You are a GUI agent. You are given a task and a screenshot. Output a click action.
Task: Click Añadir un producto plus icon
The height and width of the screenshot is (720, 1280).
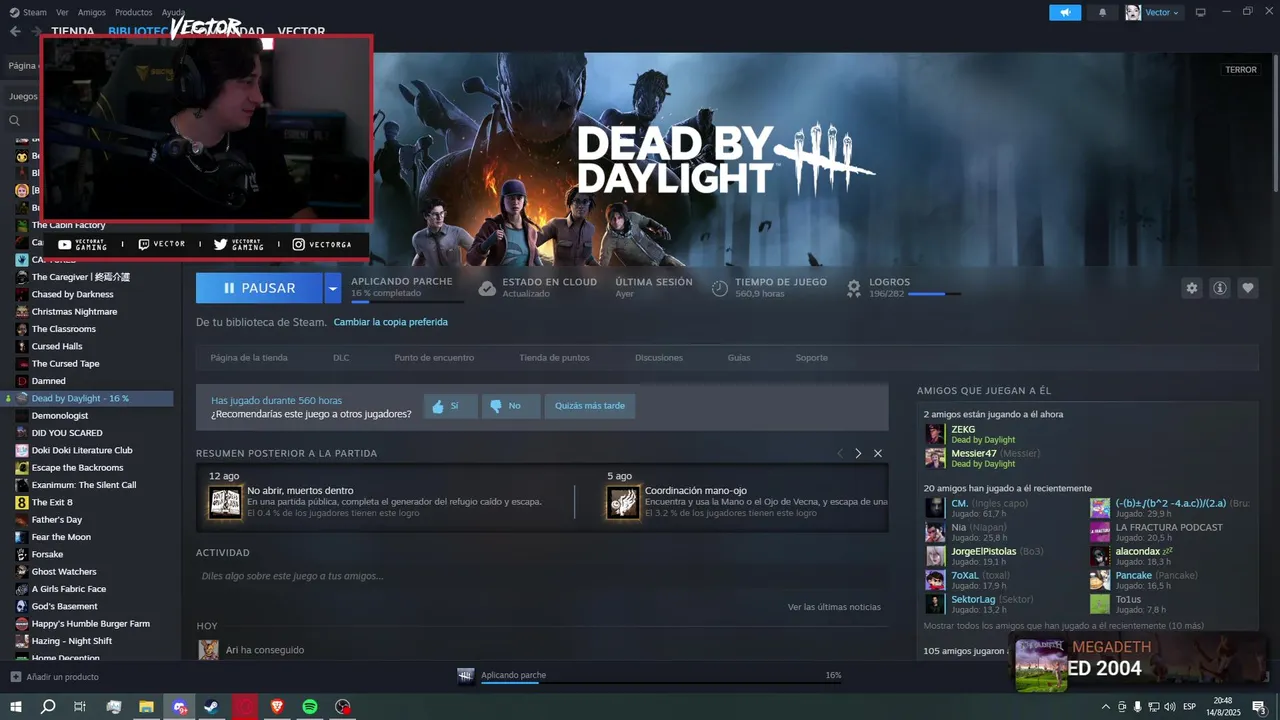click(15, 677)
